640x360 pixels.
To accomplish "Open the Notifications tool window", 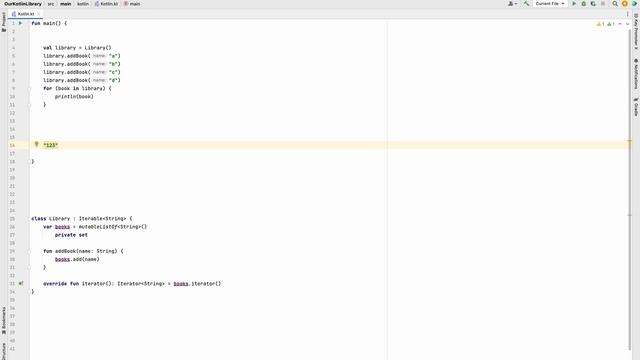I will (636, 74).
